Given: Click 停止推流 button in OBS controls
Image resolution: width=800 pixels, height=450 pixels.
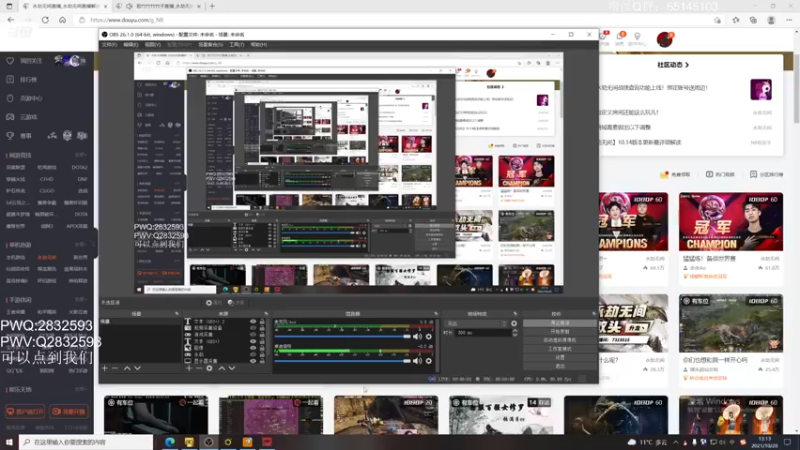Looking at the screenshot, I should click(560, 323).
